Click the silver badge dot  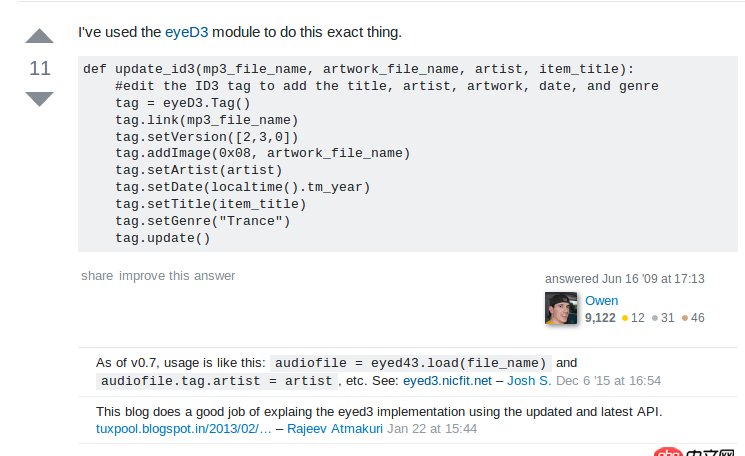click(x=655, y=318)
